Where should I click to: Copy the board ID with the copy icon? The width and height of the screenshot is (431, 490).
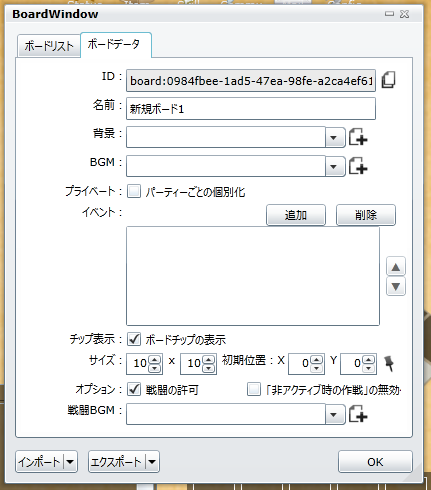(388, 80)
